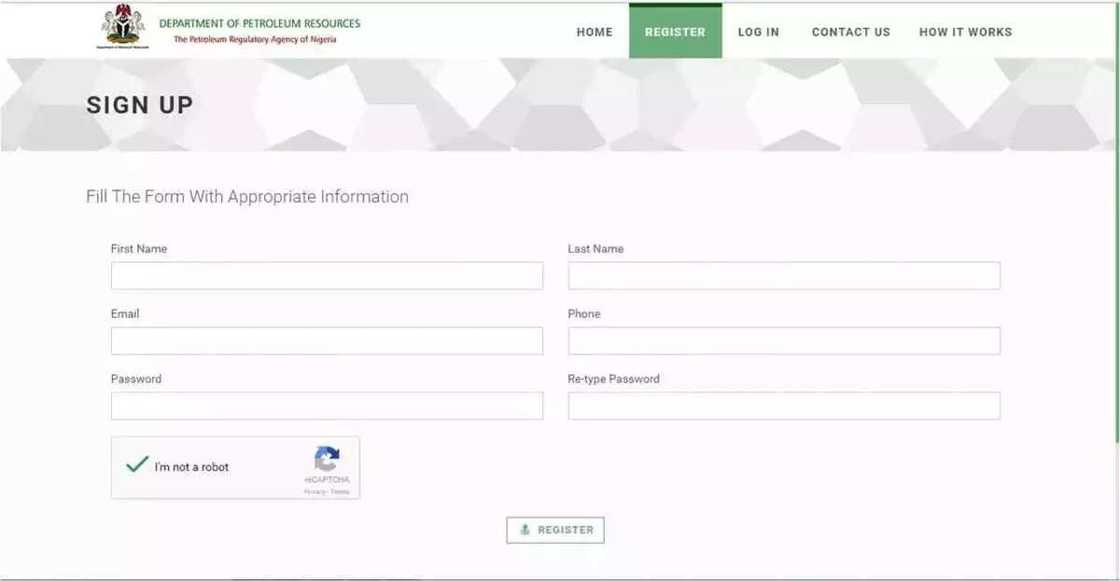This screenshot has height=581, width=1120.
Task: Click inside the First Name field
Action: pyautogui.click(x=327, y=275)
